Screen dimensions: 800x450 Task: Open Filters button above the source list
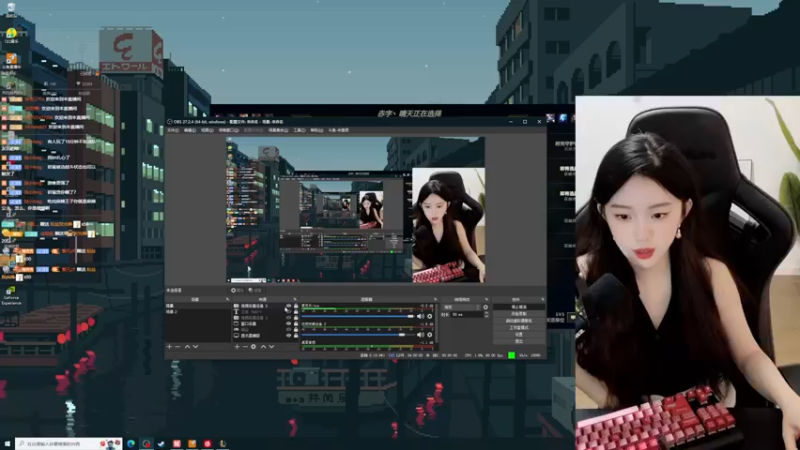(255, 290)
